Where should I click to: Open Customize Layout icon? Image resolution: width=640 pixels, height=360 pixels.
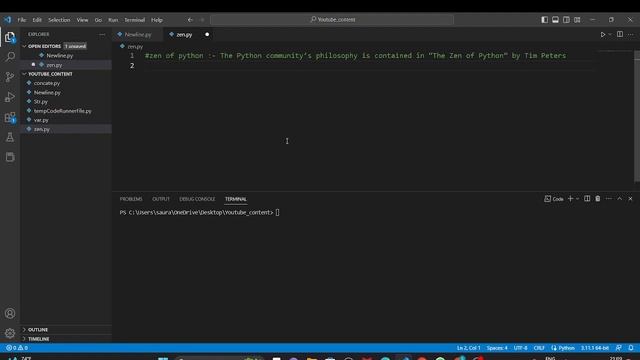pos(577,20)
